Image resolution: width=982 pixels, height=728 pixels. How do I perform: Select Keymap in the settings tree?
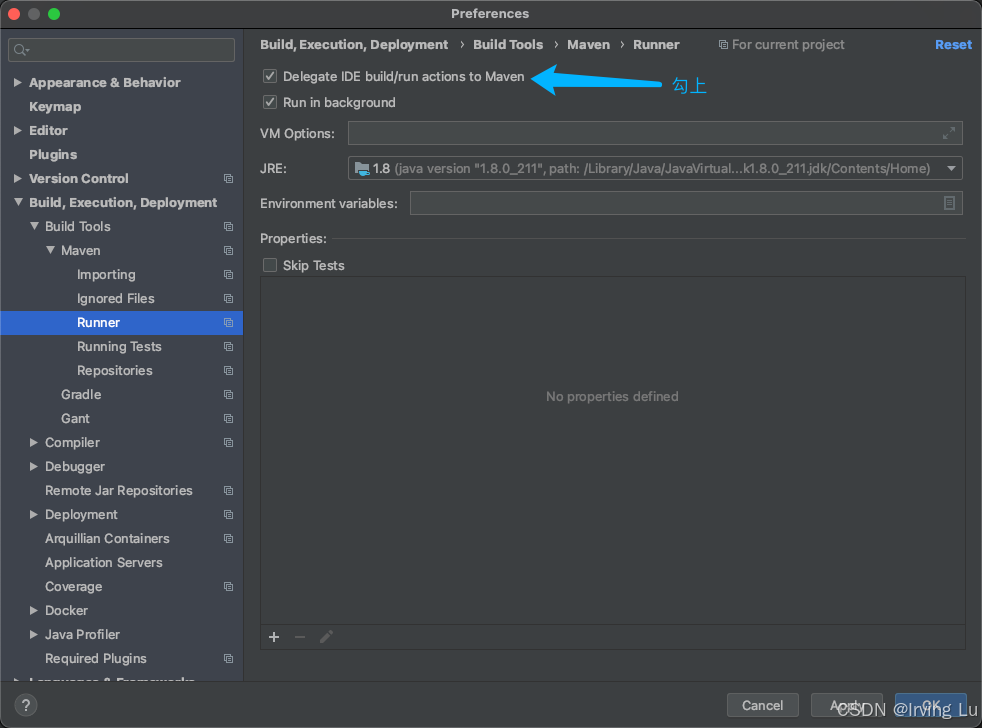point(55,107)
